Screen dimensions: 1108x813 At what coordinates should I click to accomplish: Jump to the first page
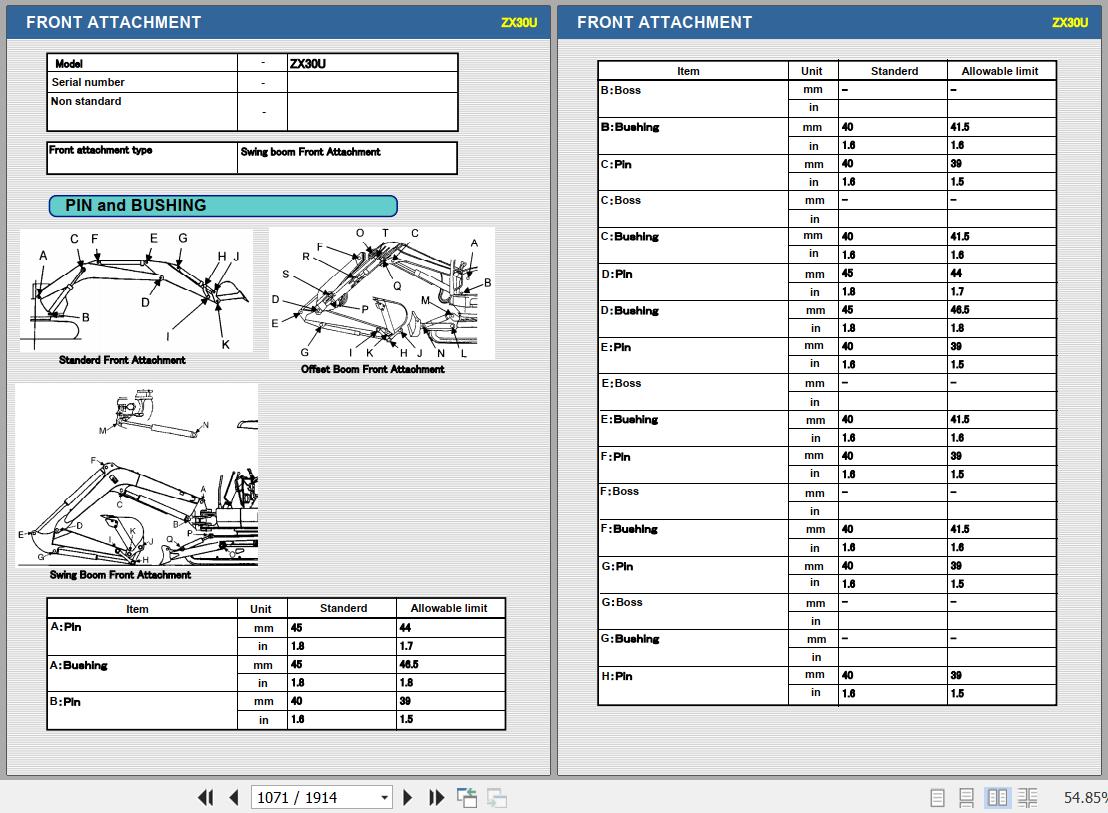pos(206,797)
